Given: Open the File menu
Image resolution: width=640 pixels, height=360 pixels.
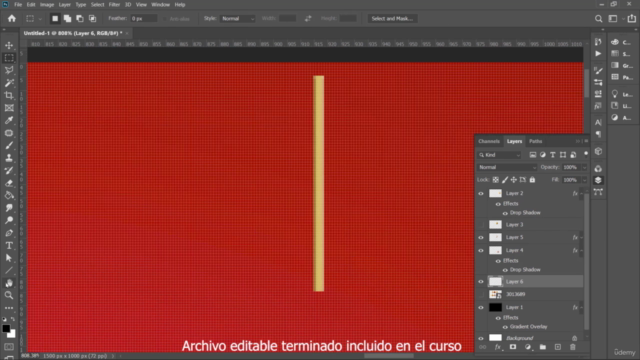Looking at the screenshot, I should click(18, 4).
